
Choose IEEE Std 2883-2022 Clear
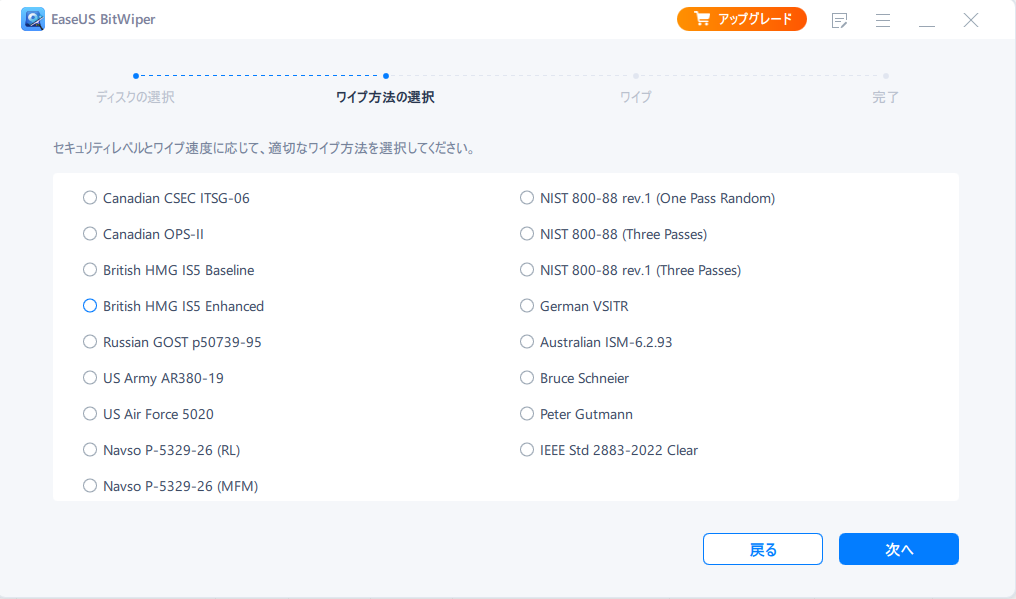pyautogui.click(x=527, y=449)
